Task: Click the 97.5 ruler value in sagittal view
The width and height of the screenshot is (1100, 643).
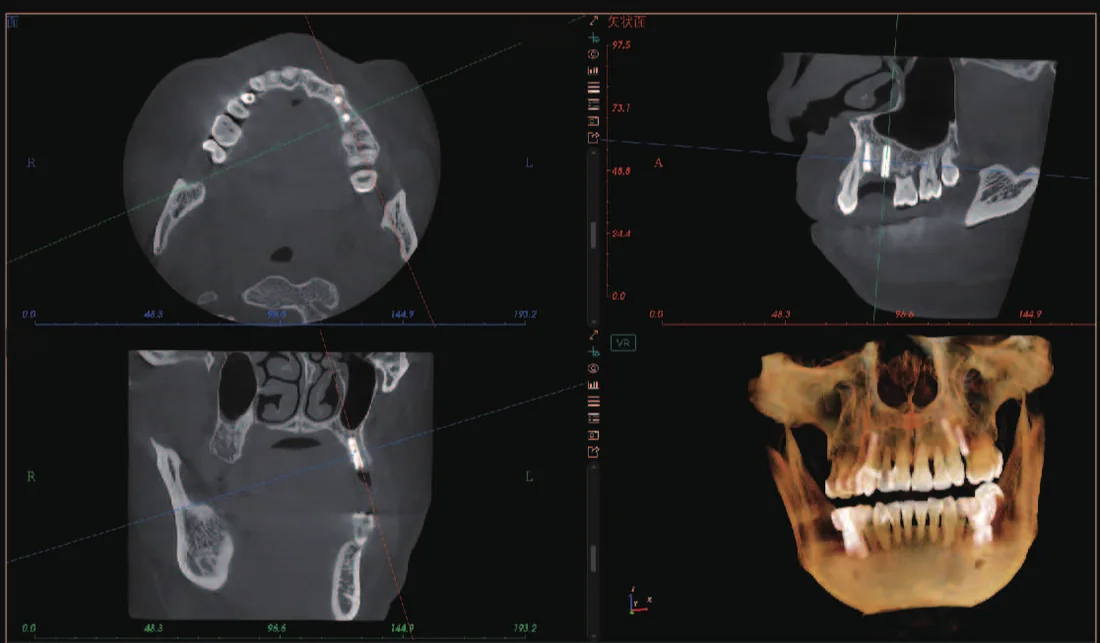Action: pyautogui.click(x=622, y=45)
